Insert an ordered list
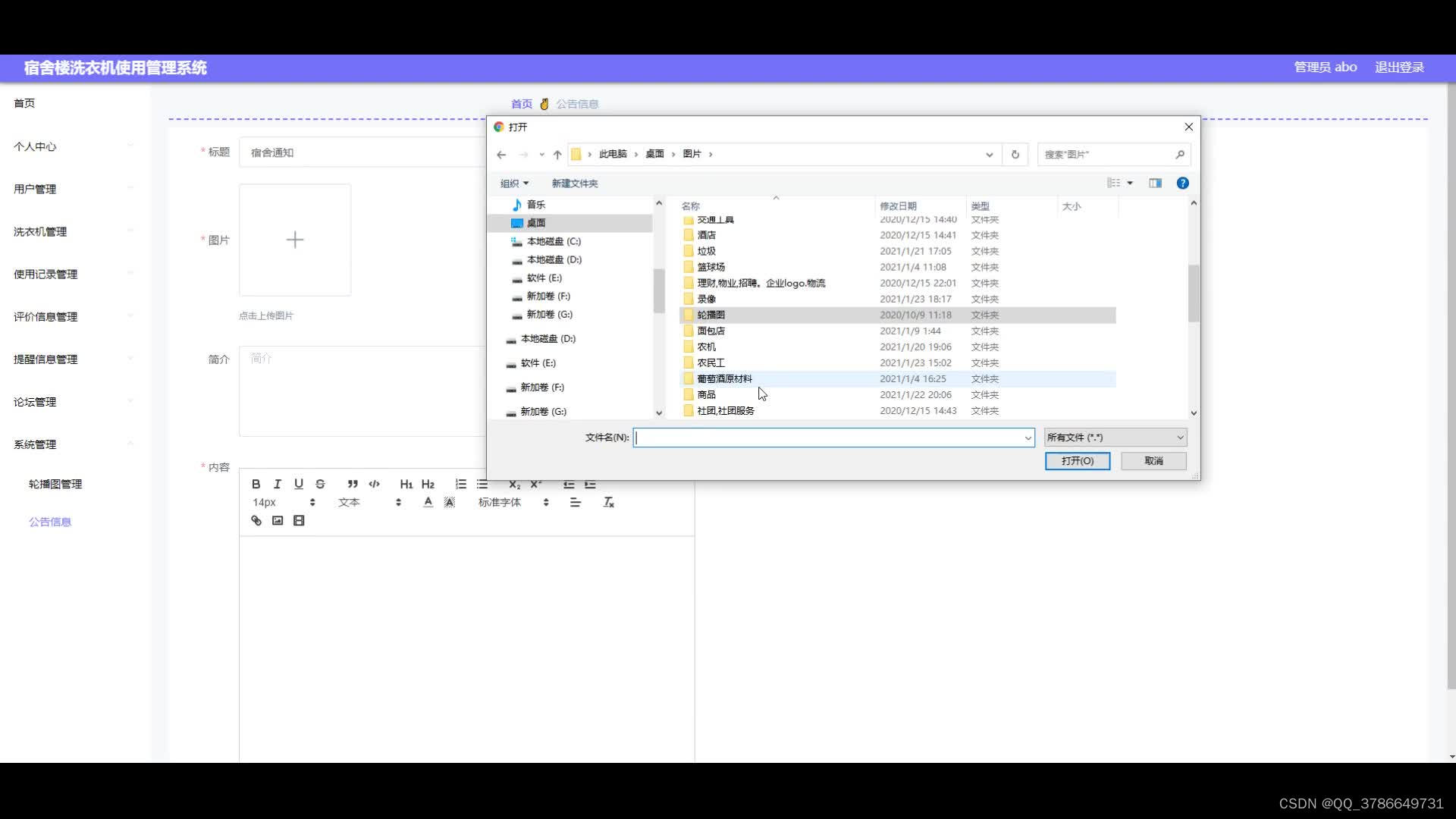Image resolution: width=1456 pixels, height=819 pixels. pyautogui.click(x=460, y=484)
